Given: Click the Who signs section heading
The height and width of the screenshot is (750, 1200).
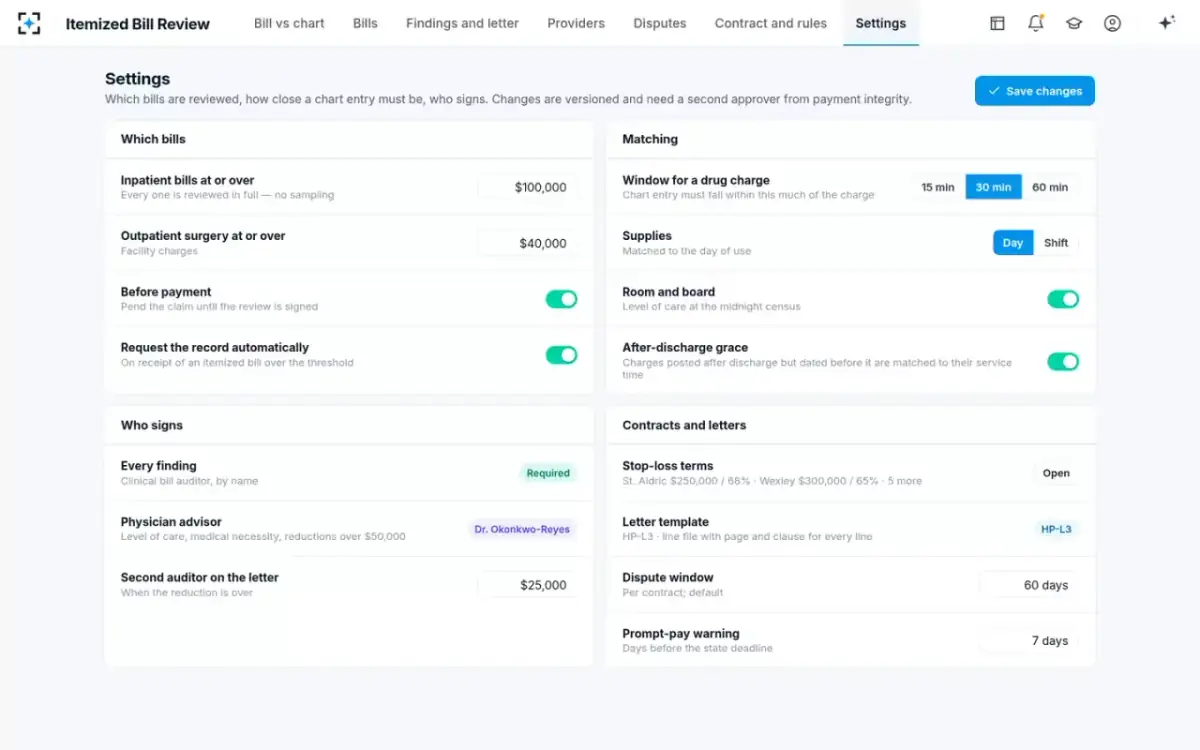Looking at the screenshot, I should click(152, 425).
